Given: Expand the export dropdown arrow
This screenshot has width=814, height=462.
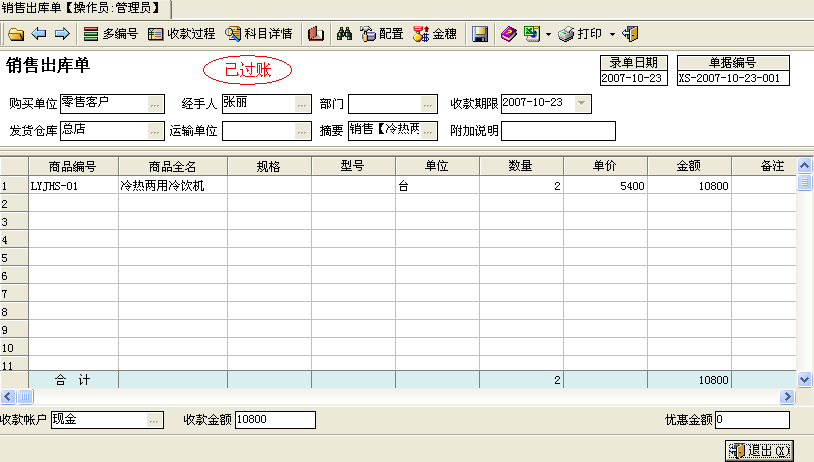Looking at the screenshot, I should pyautogui.click(x=548, y=35).
